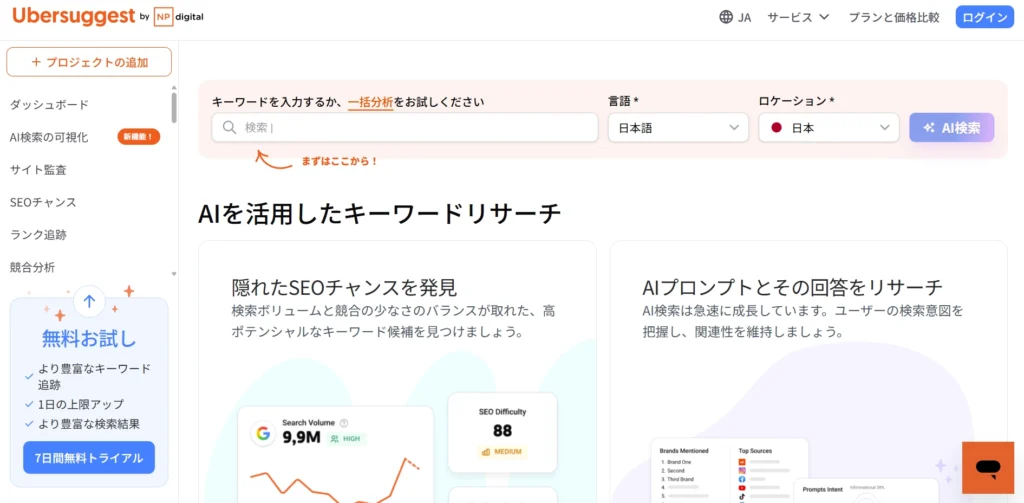Click the Japan flag icon in location field

[x=776, y=127]
